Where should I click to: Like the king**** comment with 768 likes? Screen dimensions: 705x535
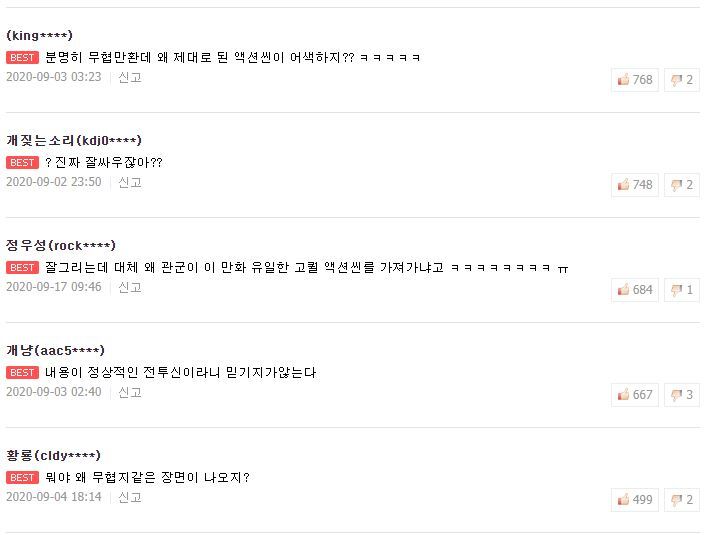click(x=635, y=80)
